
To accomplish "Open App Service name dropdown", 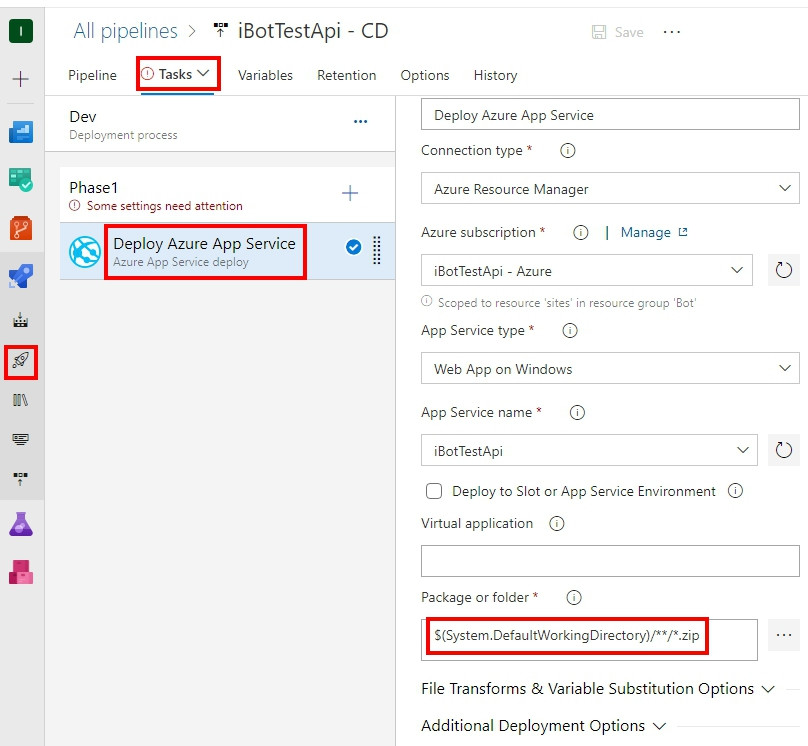I will click(x=589, y=450).
